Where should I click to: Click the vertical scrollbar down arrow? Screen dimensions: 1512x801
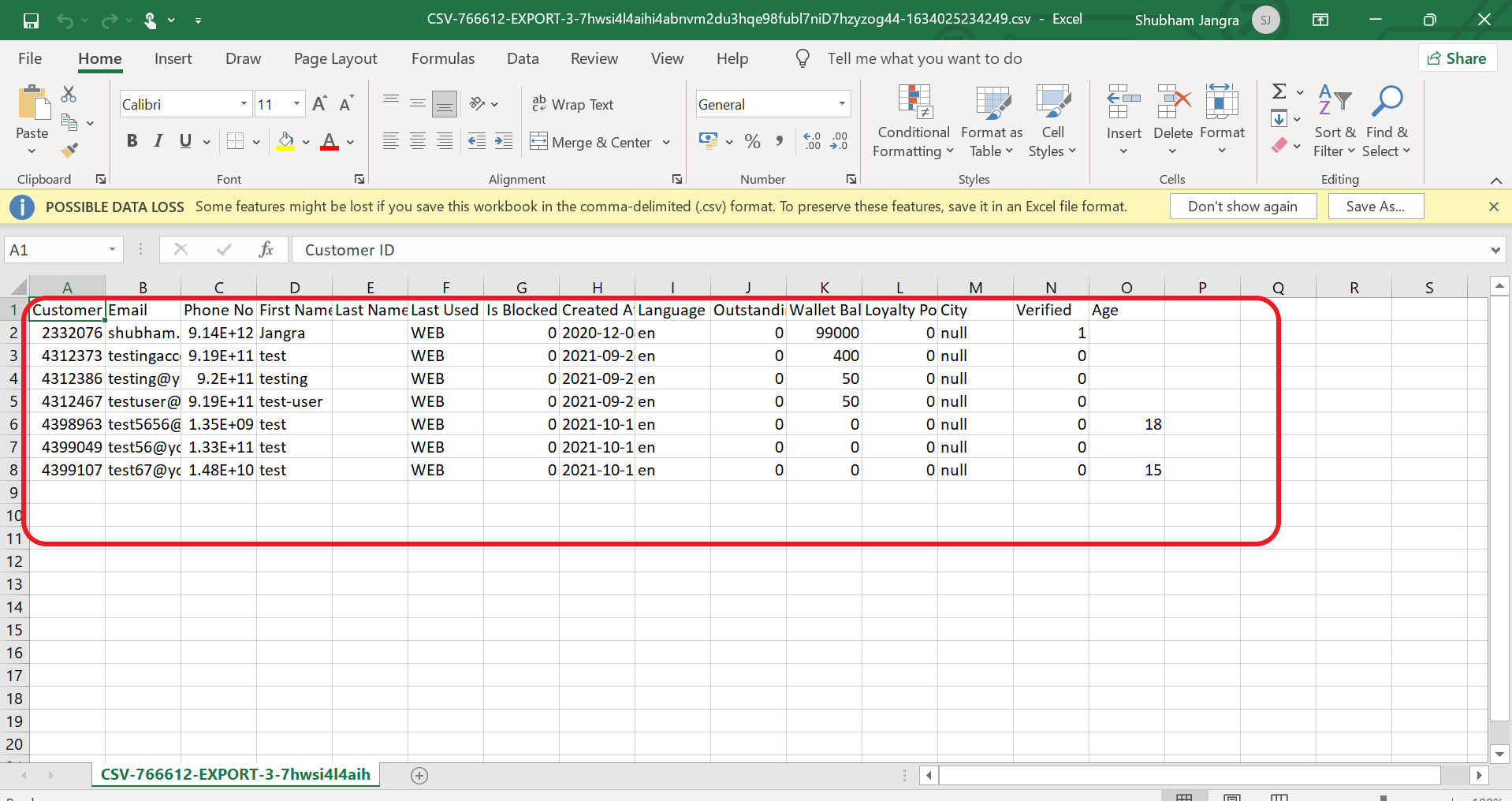(1499, 754)
